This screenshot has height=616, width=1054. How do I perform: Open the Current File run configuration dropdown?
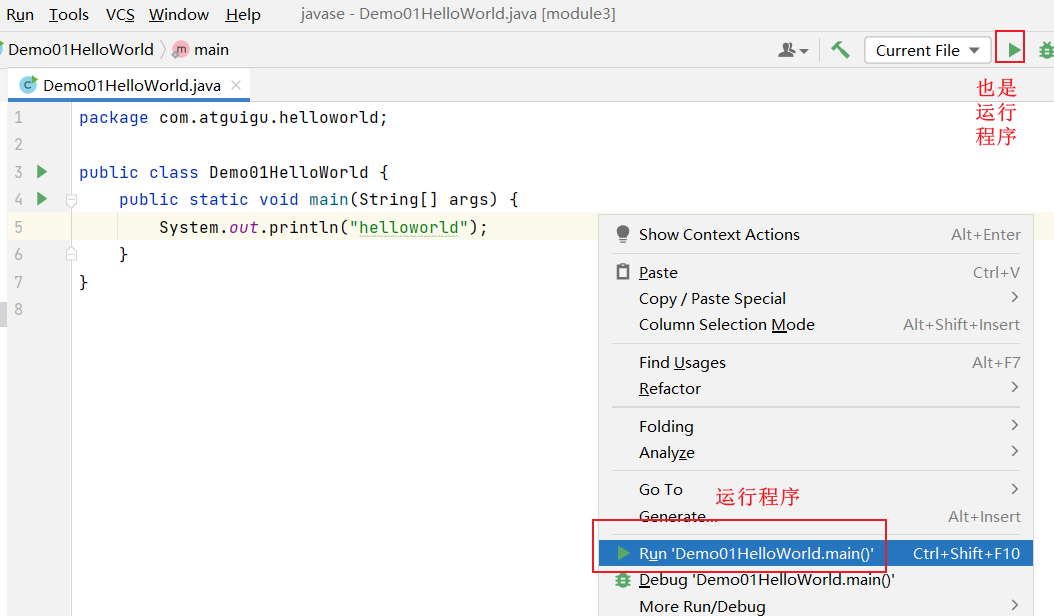pos(929,50)
